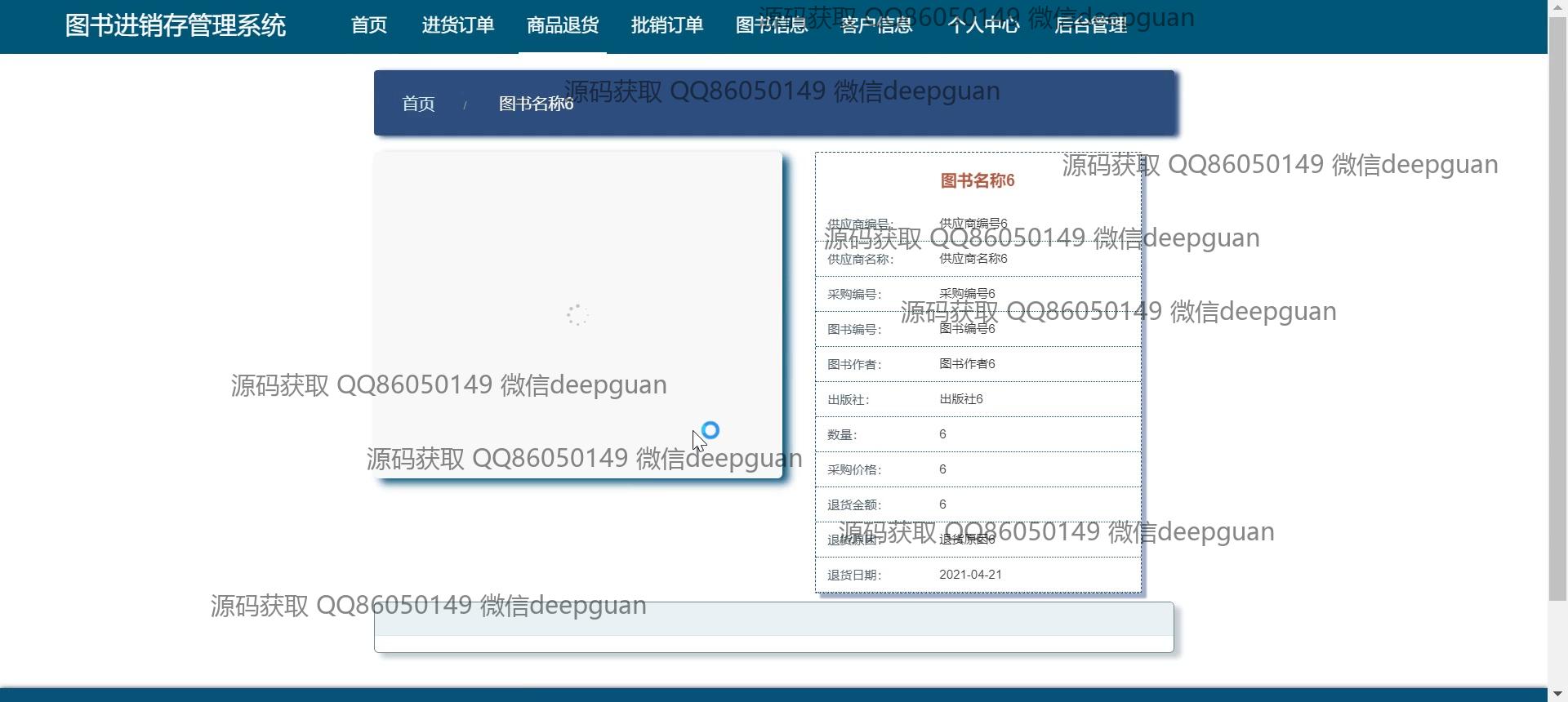
Task: Go to 个人中心 in the navigation bar
Action: pyautogui.click(x=982, y=25)
